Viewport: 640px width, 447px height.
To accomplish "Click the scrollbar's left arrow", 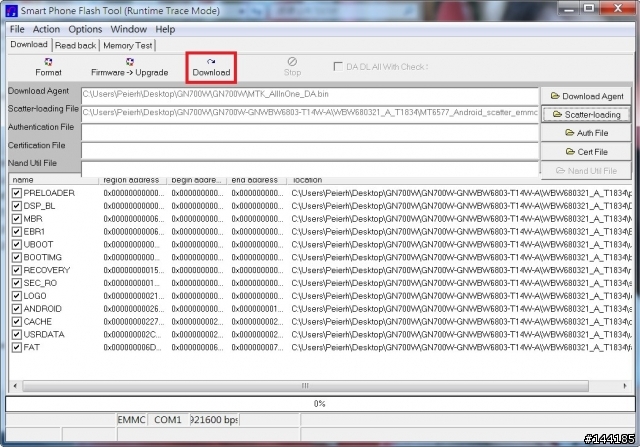I will point(15,386).
